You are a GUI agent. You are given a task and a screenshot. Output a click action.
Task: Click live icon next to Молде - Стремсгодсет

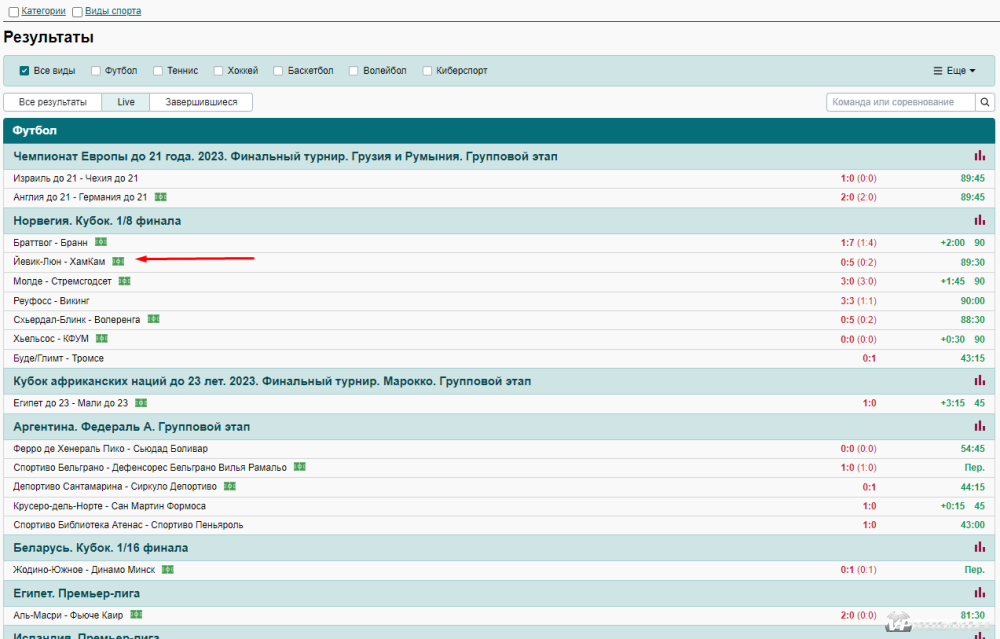tap(124, 281)
